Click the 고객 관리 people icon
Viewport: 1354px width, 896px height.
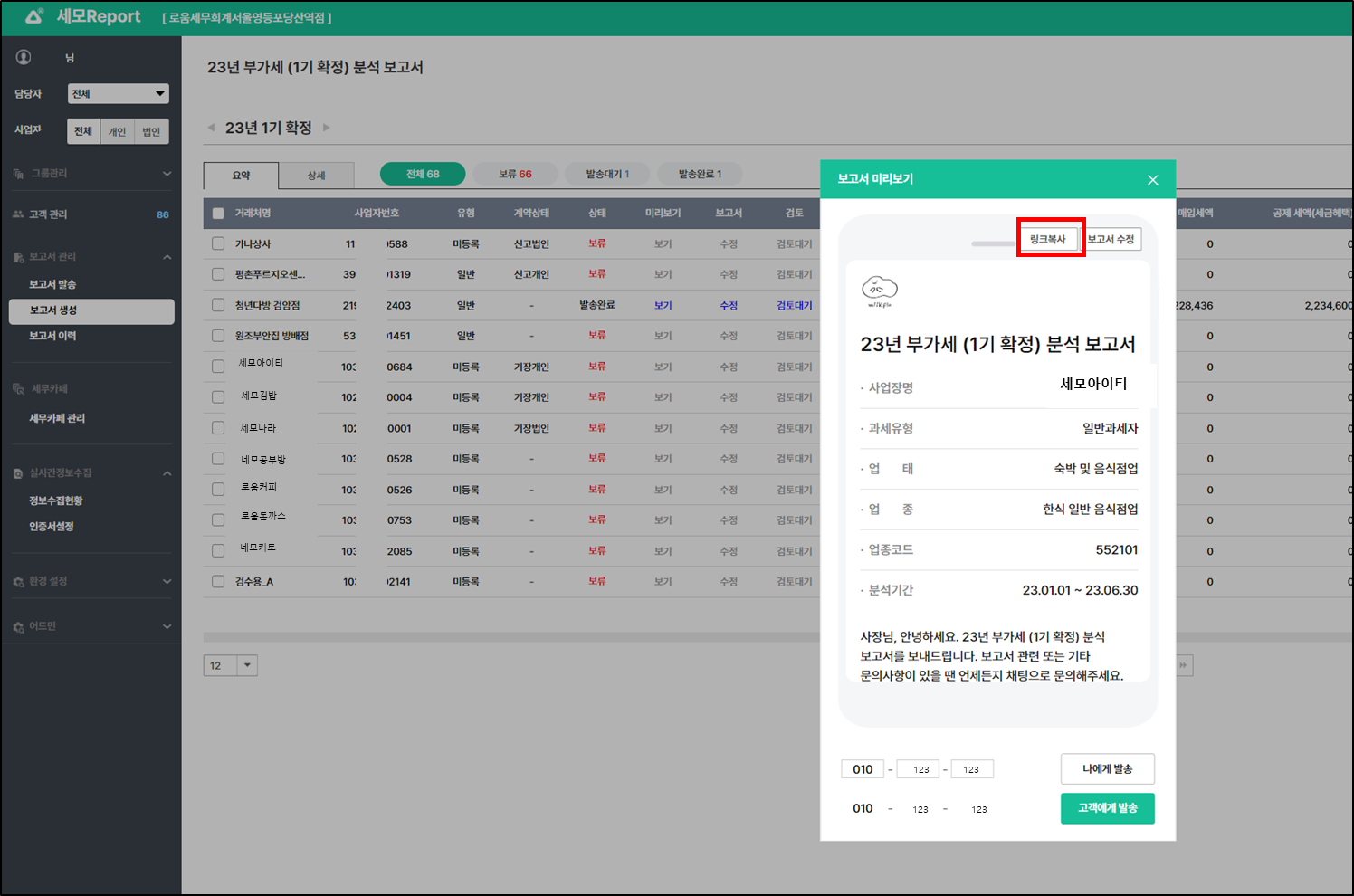[18, 214]
